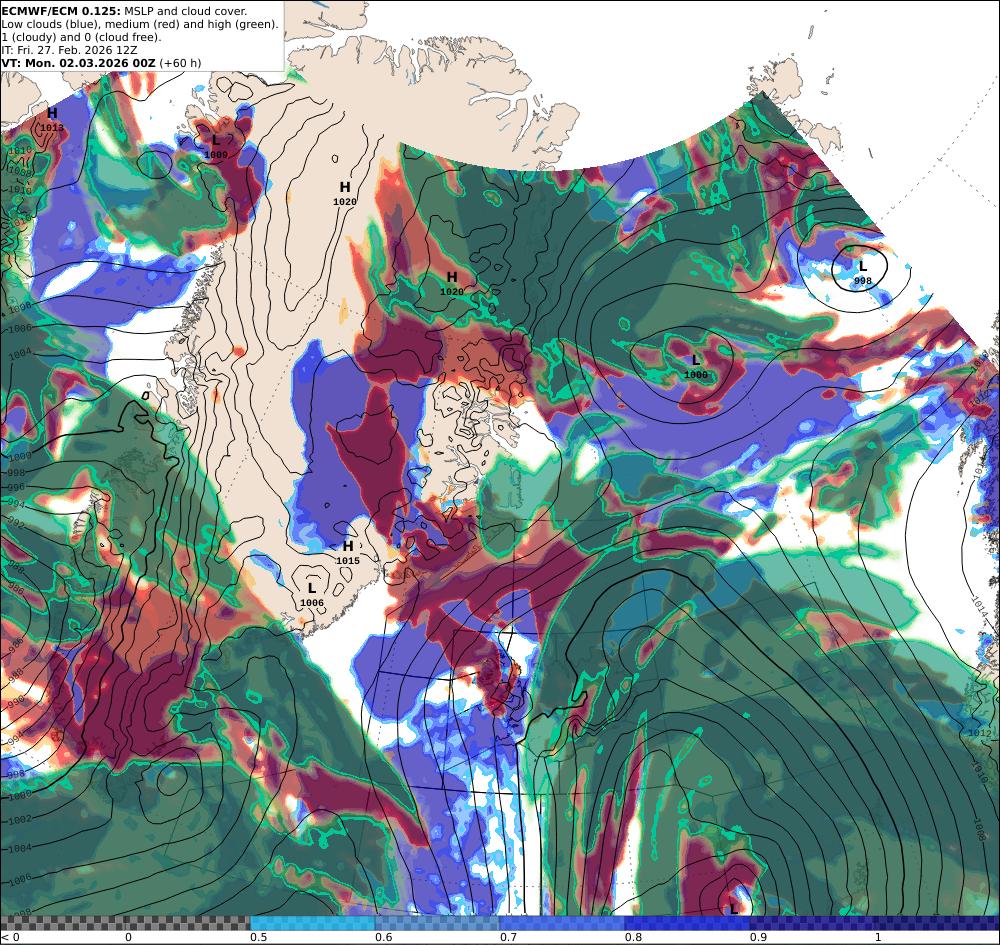
Task: Click the 'ECMWF/ECM 0.125' title text
Action: 61,11
